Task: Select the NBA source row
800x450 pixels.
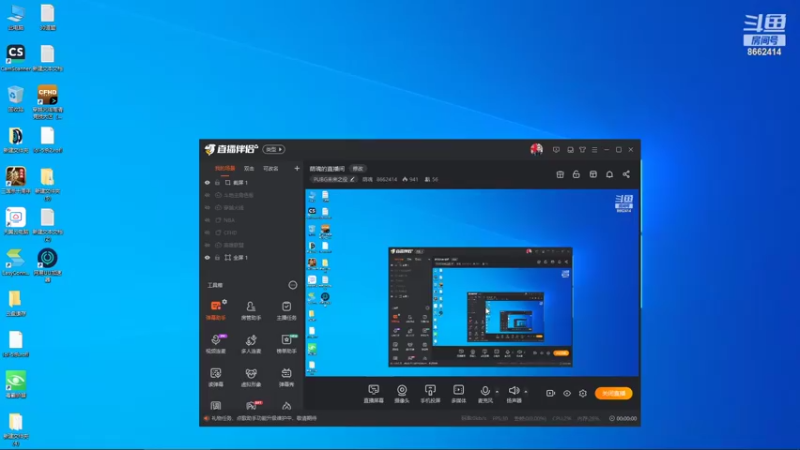Action: coord(253,220)
